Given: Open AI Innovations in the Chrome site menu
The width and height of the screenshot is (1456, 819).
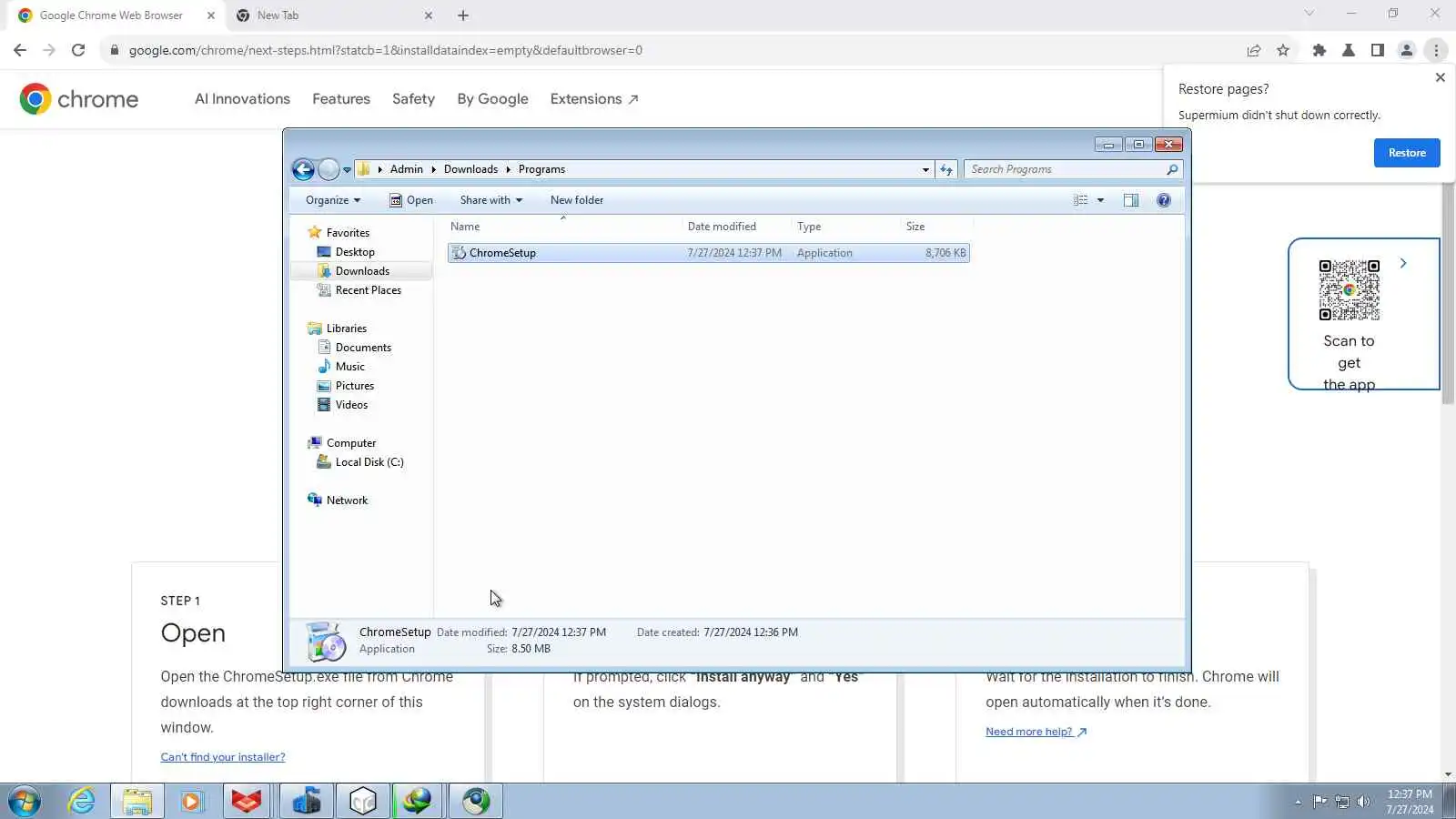Looking at the screenshot, I should 242,99.
